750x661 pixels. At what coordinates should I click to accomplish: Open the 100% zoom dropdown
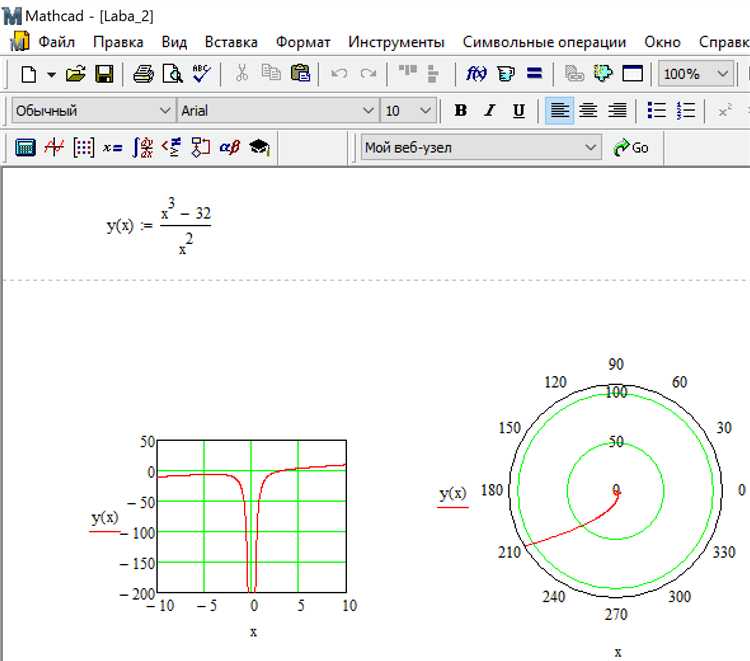pos(723,74)
